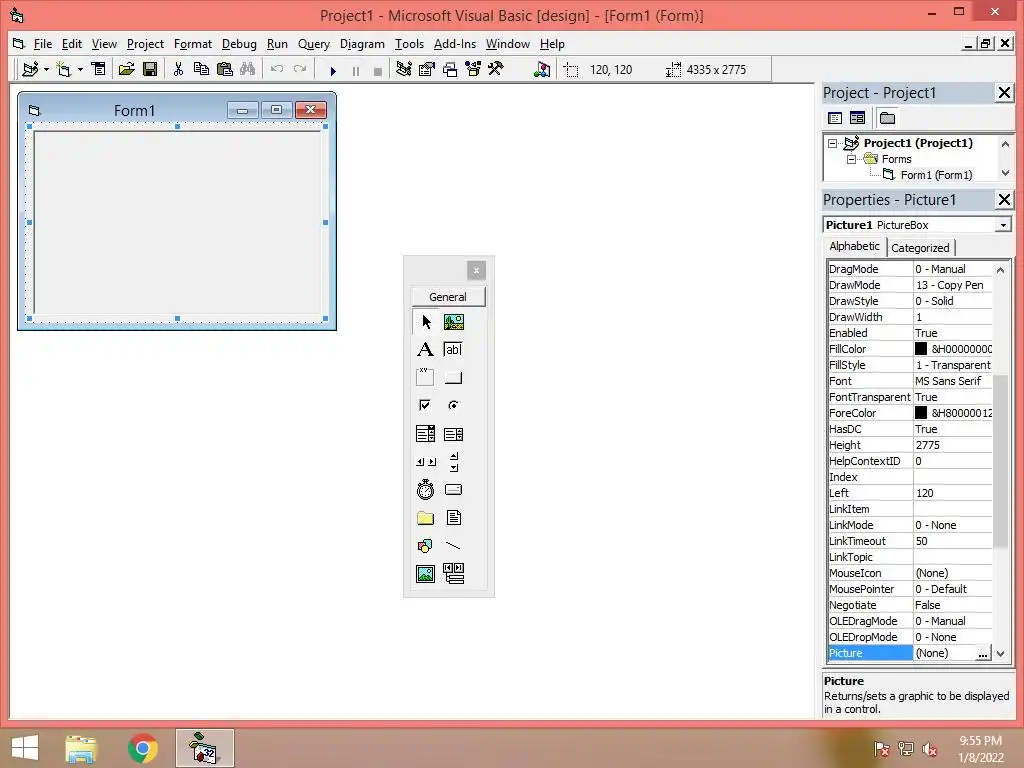
Task: Select the FileListBox tool in toolbox
Action: 454,518
